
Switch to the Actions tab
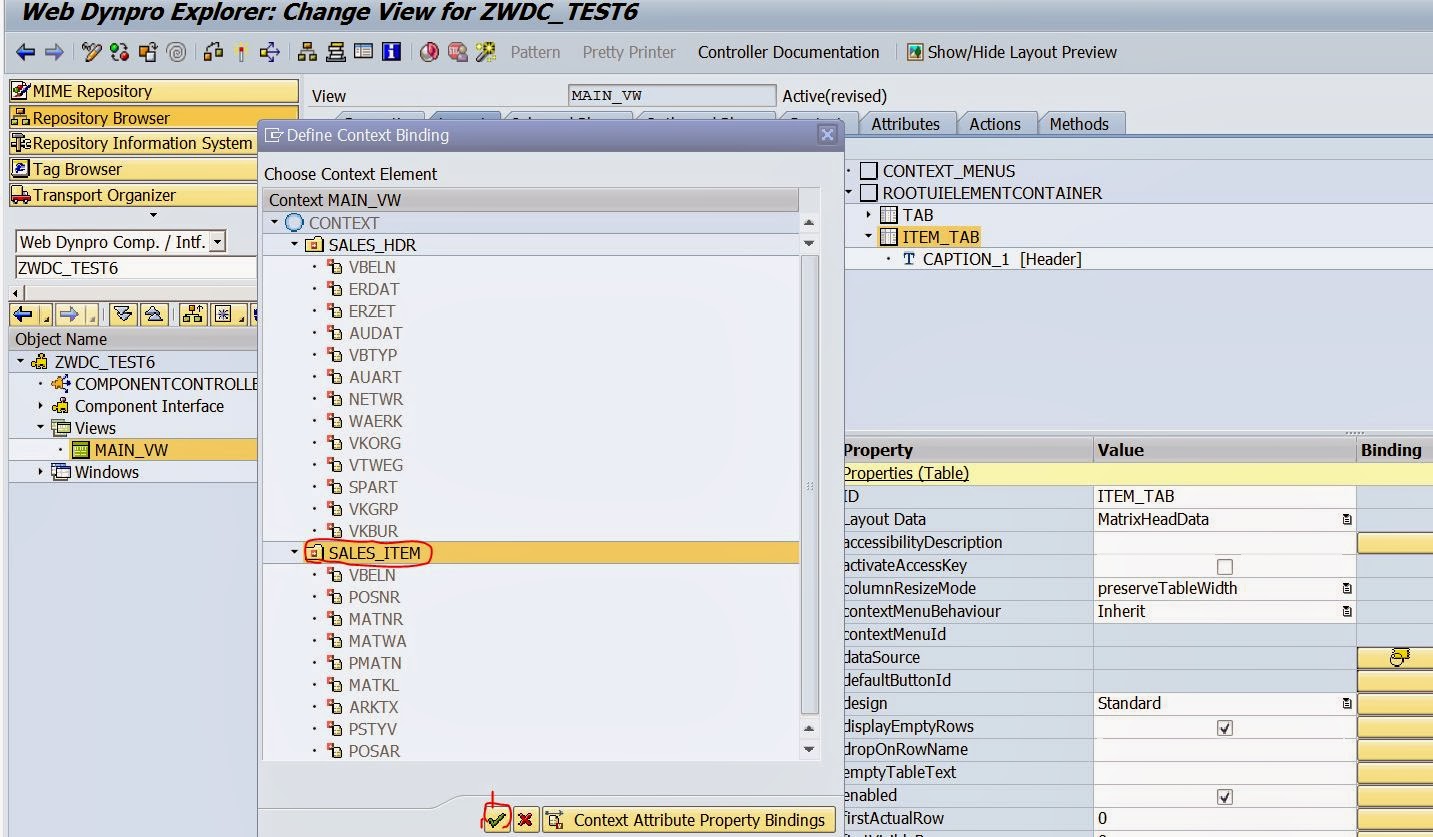tap(994, 124)
